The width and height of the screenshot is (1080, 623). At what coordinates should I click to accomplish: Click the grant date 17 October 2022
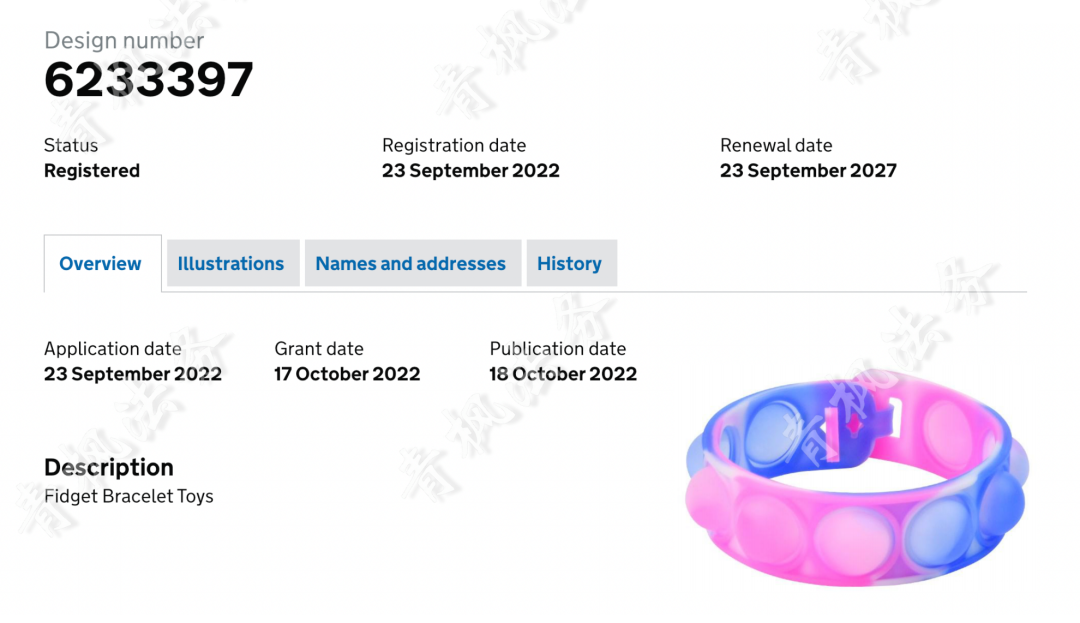click(347, 374)
